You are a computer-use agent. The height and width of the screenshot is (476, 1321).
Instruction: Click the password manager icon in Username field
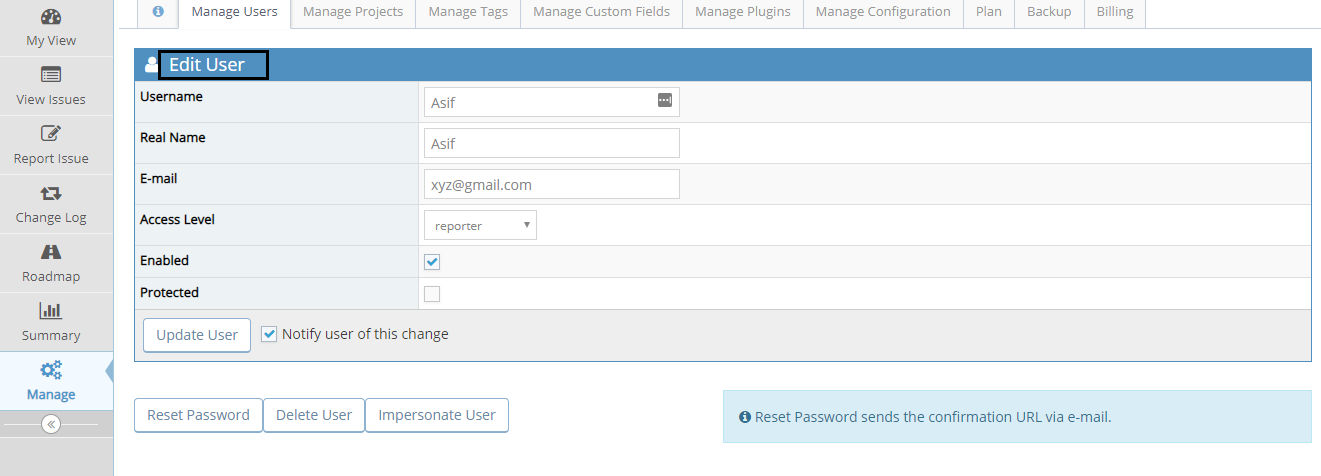665,100
